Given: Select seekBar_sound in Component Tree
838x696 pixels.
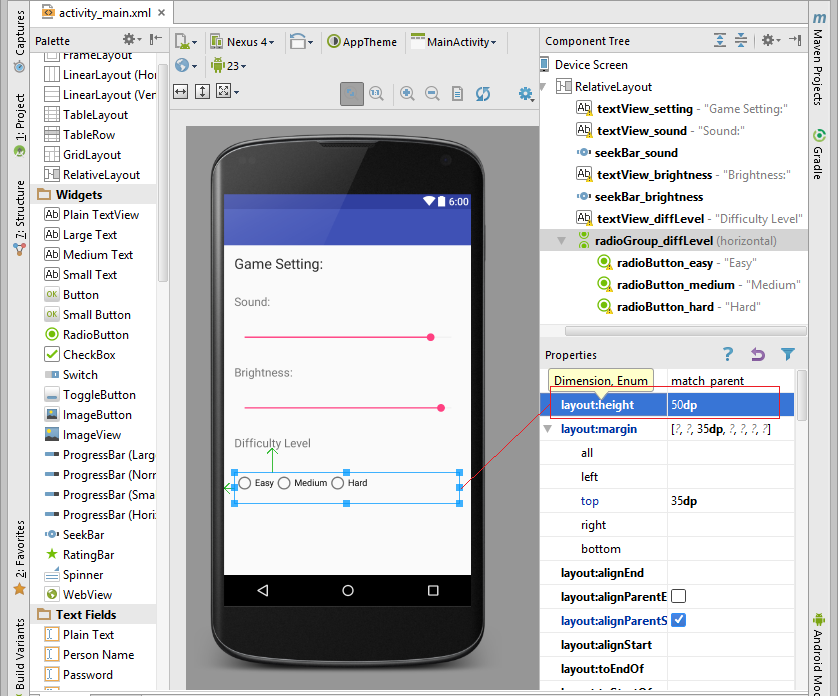Looking at the screenshot, I should point(636,153).
